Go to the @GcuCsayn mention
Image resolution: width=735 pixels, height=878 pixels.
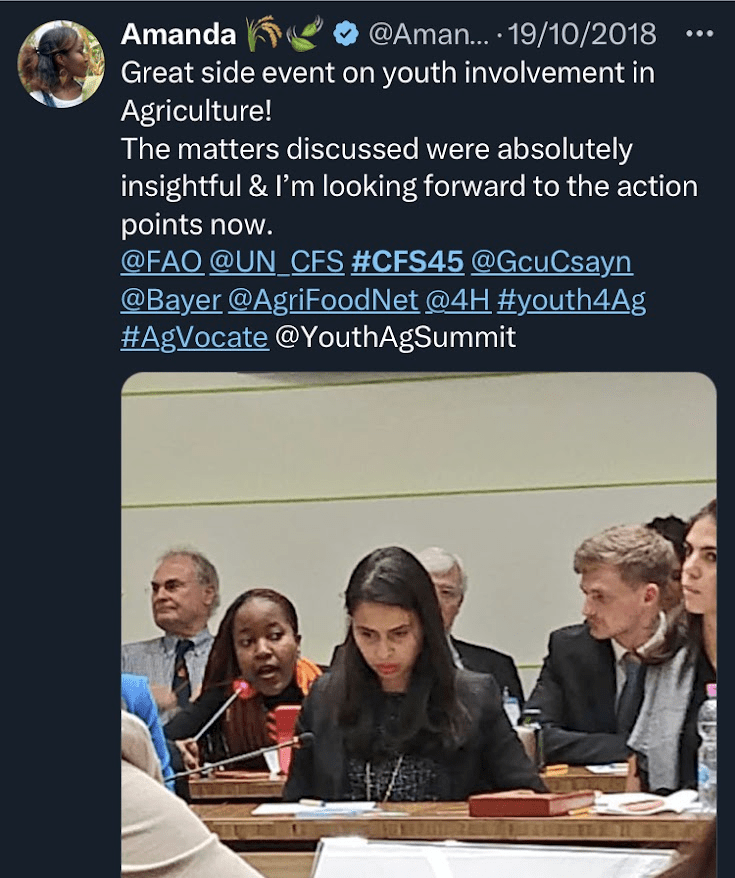pyautogui.click(x=551, y=262)
